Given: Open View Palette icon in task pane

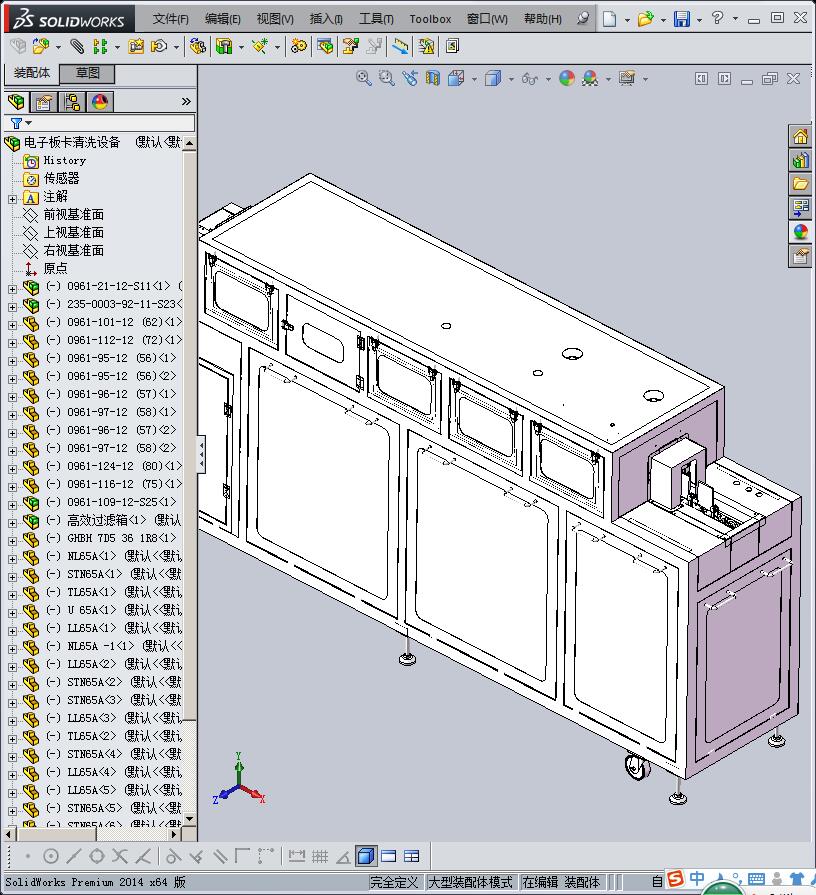Looking at the screenshot, I should pyautogui.click(x=800, y=208).
